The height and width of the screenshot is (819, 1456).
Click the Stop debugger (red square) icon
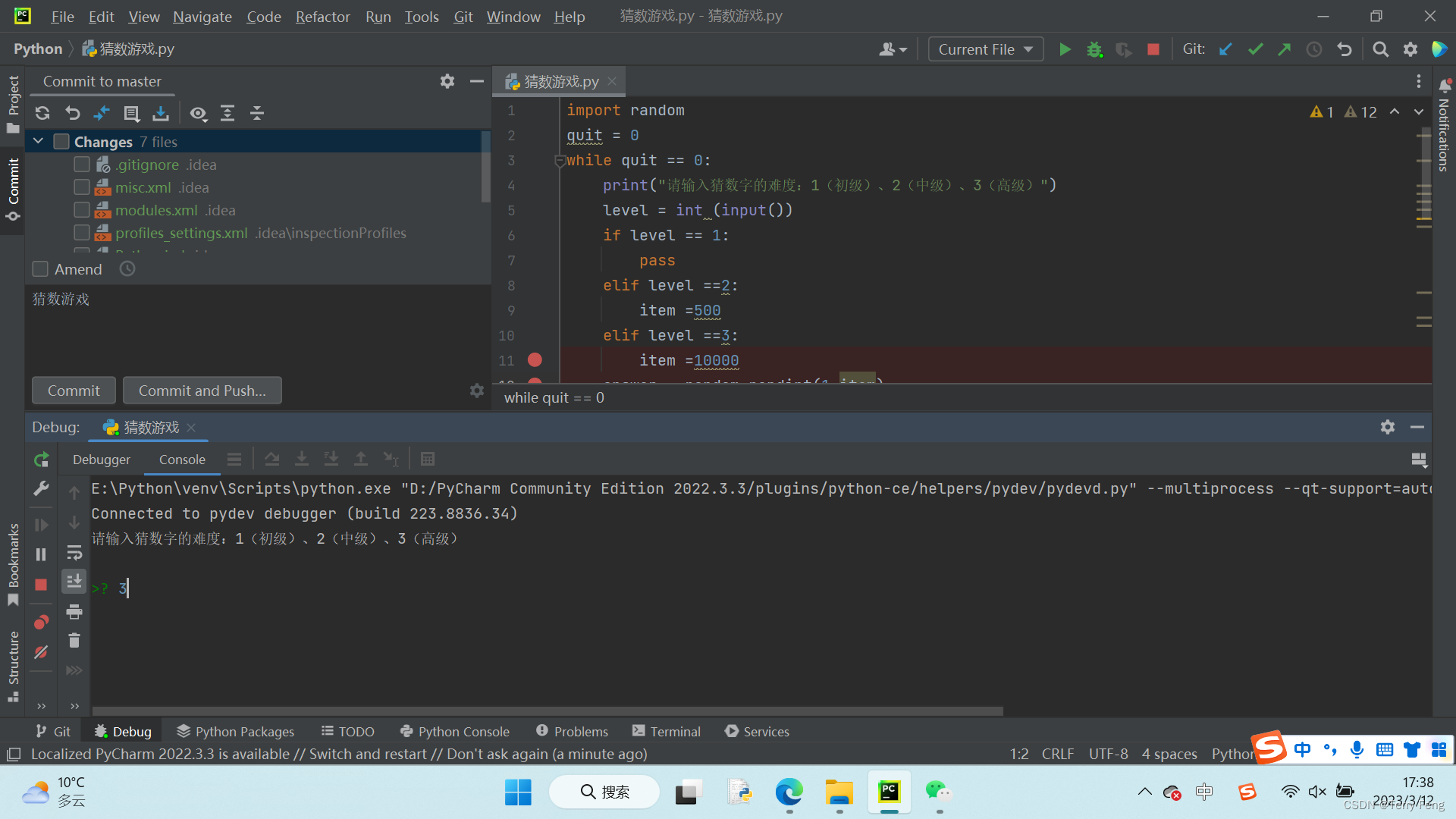[x=41, y=584]
